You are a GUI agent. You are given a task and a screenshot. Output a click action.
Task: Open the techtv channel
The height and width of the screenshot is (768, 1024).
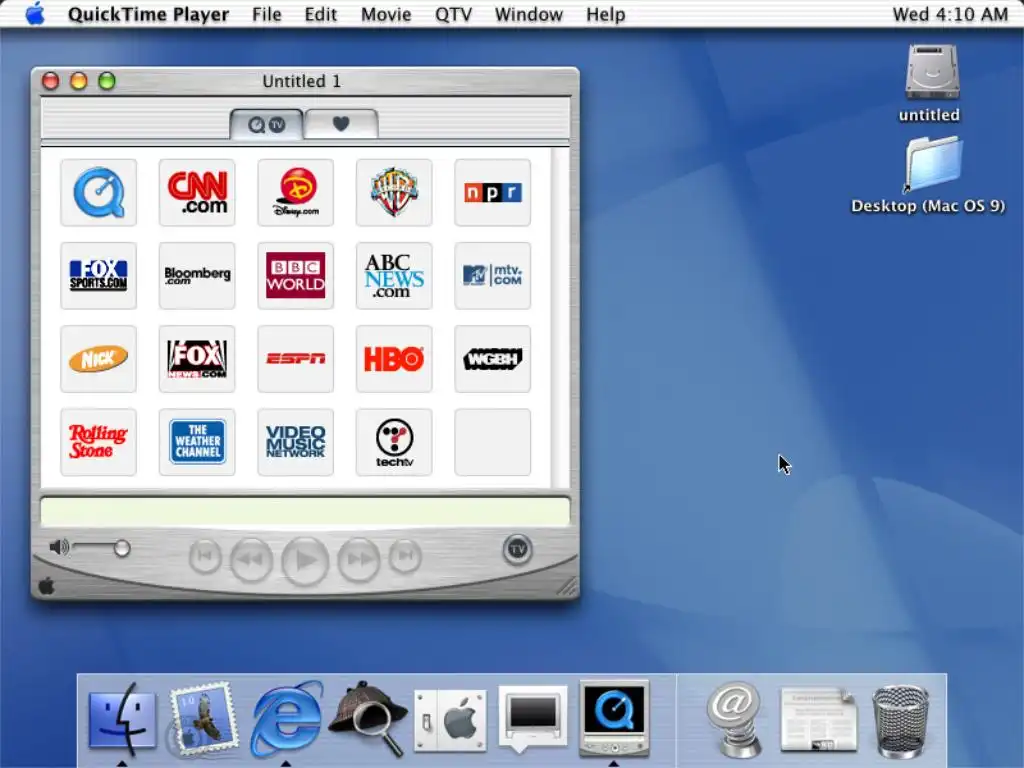394,442
